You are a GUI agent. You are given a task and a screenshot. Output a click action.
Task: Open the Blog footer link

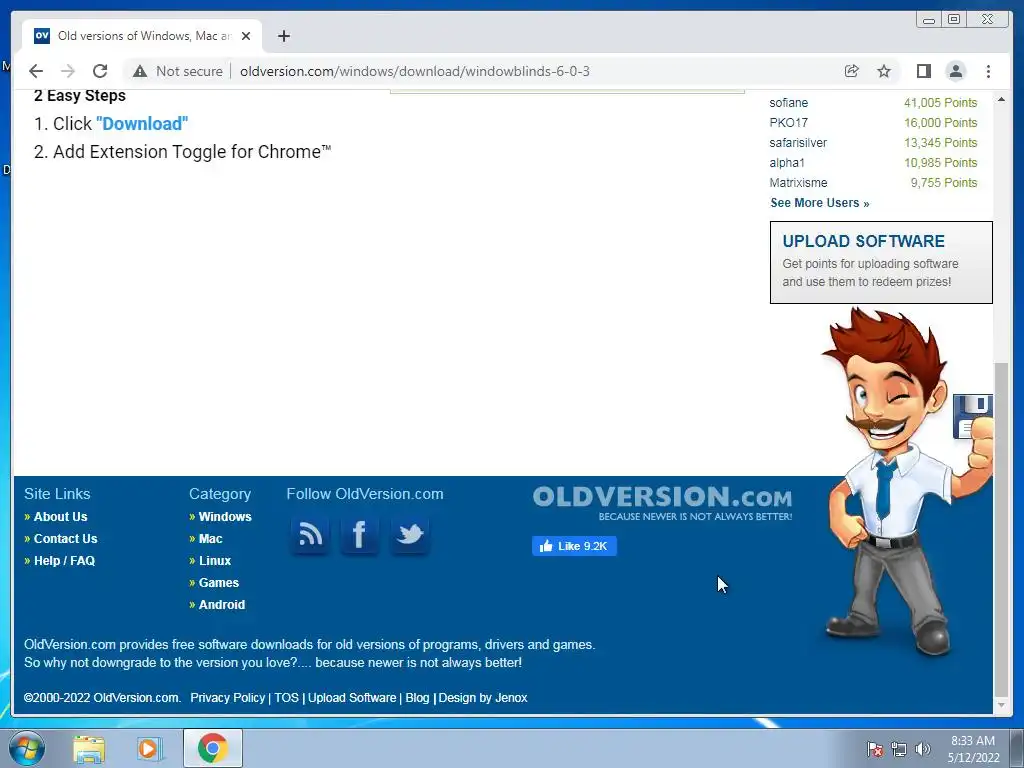tap(417, 697)
